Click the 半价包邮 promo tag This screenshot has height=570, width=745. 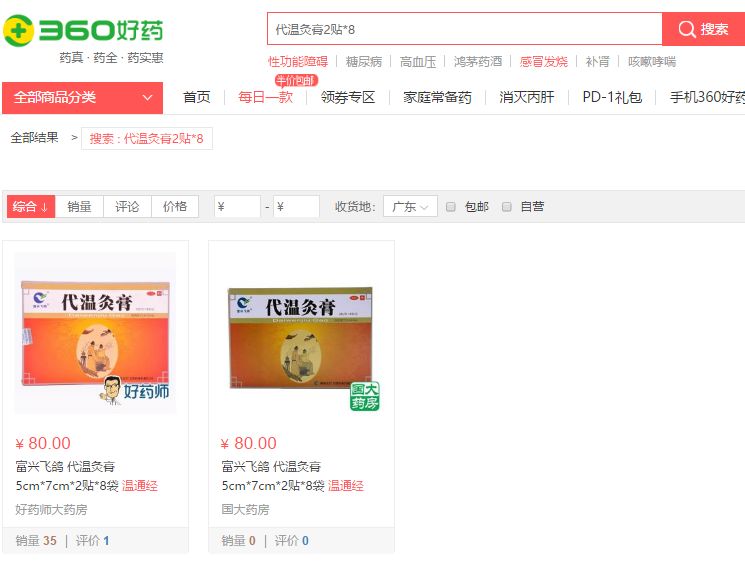point(296,80)
